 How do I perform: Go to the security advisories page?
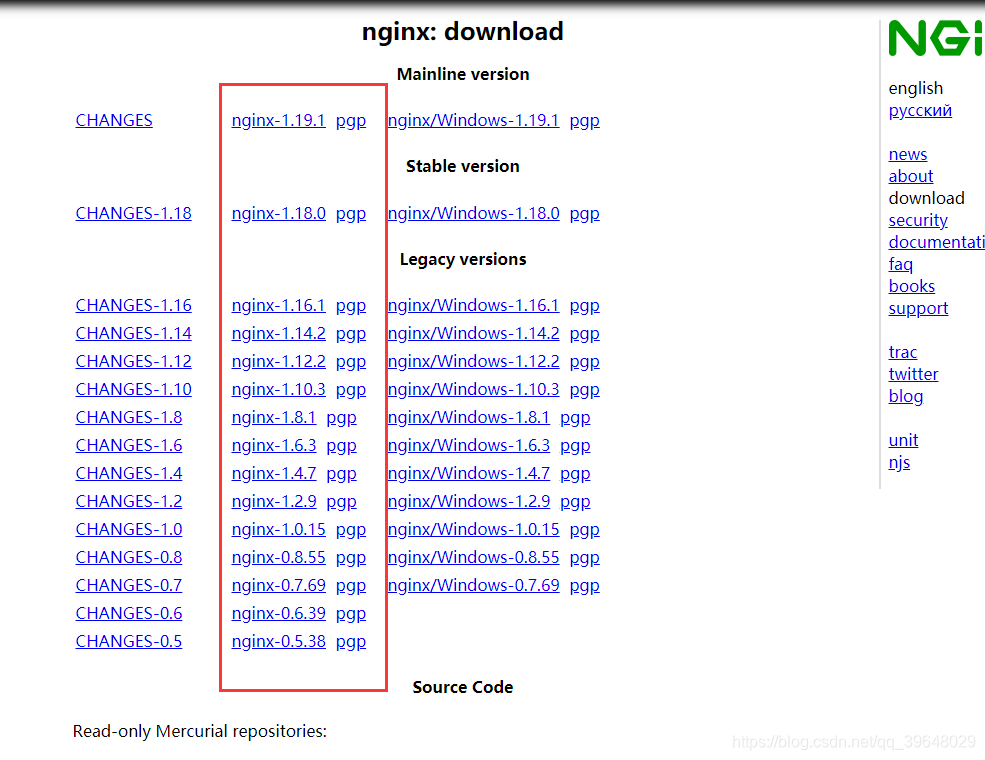tap(917, 220)
